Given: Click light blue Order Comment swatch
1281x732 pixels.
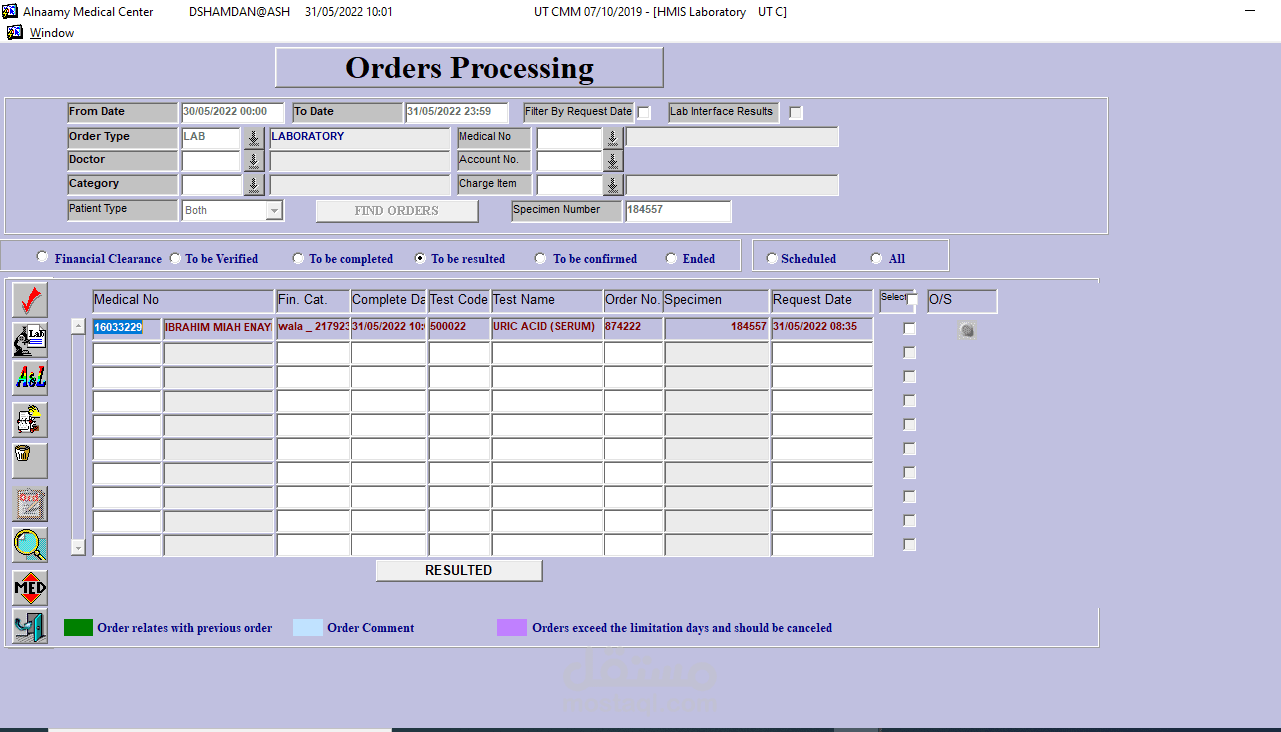Looking at the screenshot, I should 308,628.
